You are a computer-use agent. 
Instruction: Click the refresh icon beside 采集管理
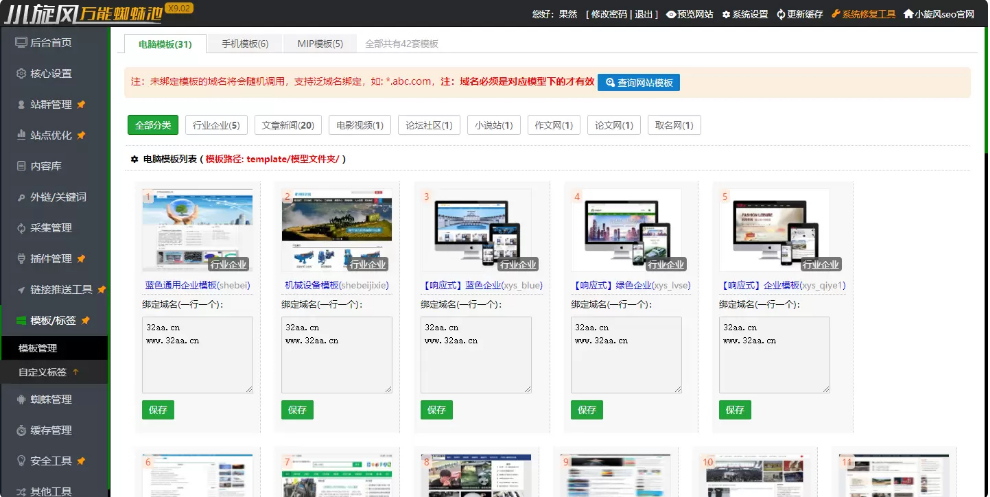(x=21, y=228)
